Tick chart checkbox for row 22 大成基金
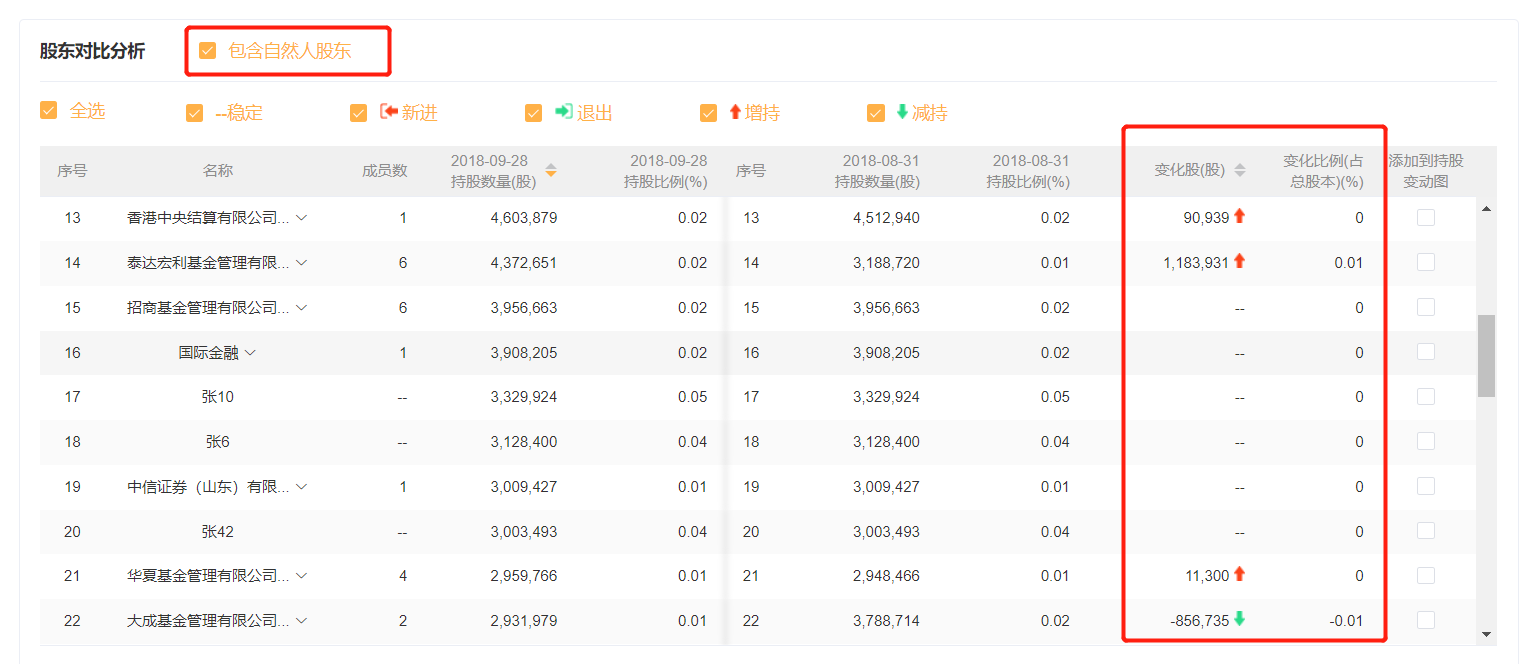 click(x=1426, y=620)
